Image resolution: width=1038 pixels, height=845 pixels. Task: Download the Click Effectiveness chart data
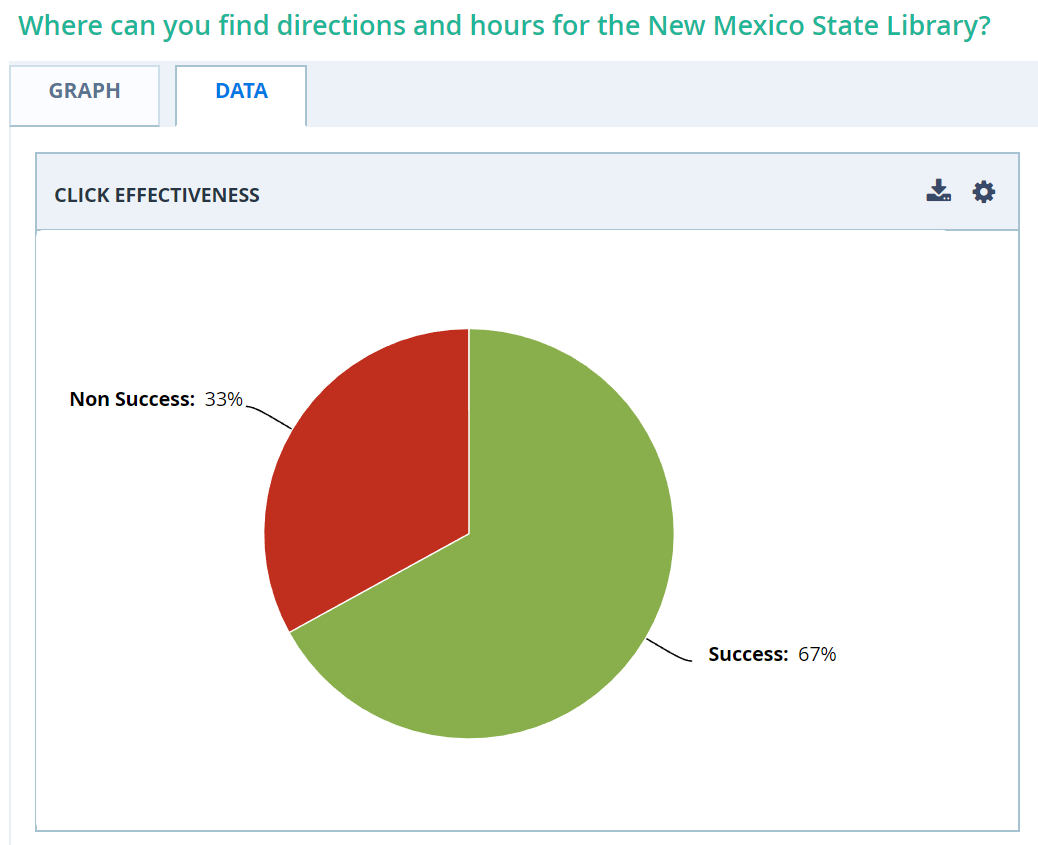[x=938, y=191]
